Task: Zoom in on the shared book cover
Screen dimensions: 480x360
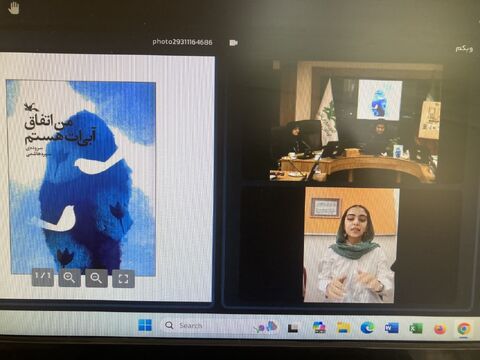Action: click(x=69, y=277)
